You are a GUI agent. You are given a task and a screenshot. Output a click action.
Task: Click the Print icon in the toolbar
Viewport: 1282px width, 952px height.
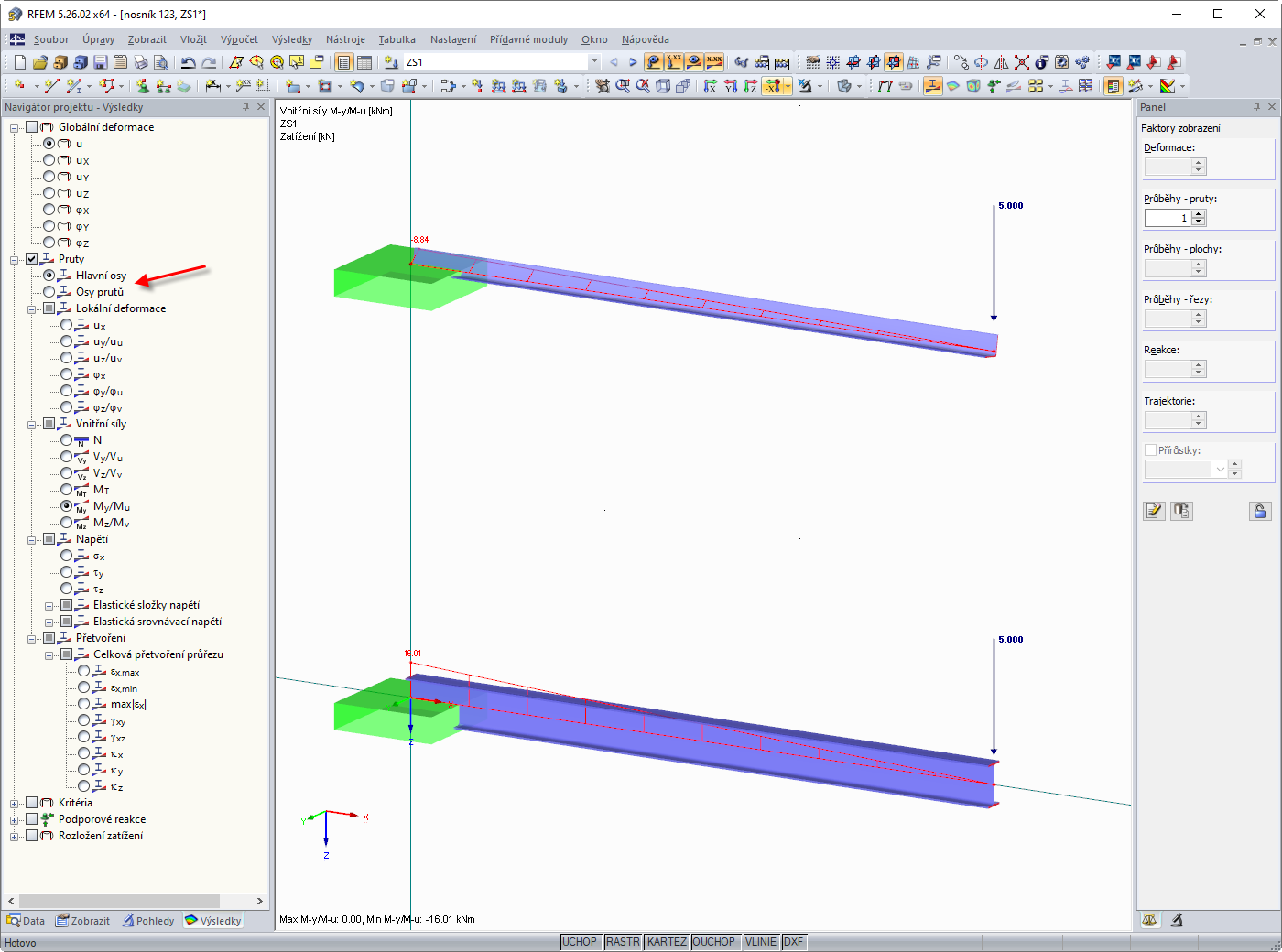tap(141, 62)
